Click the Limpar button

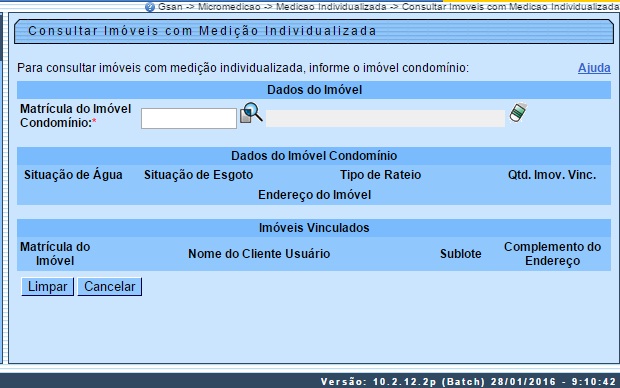click(x=47, y=286)
